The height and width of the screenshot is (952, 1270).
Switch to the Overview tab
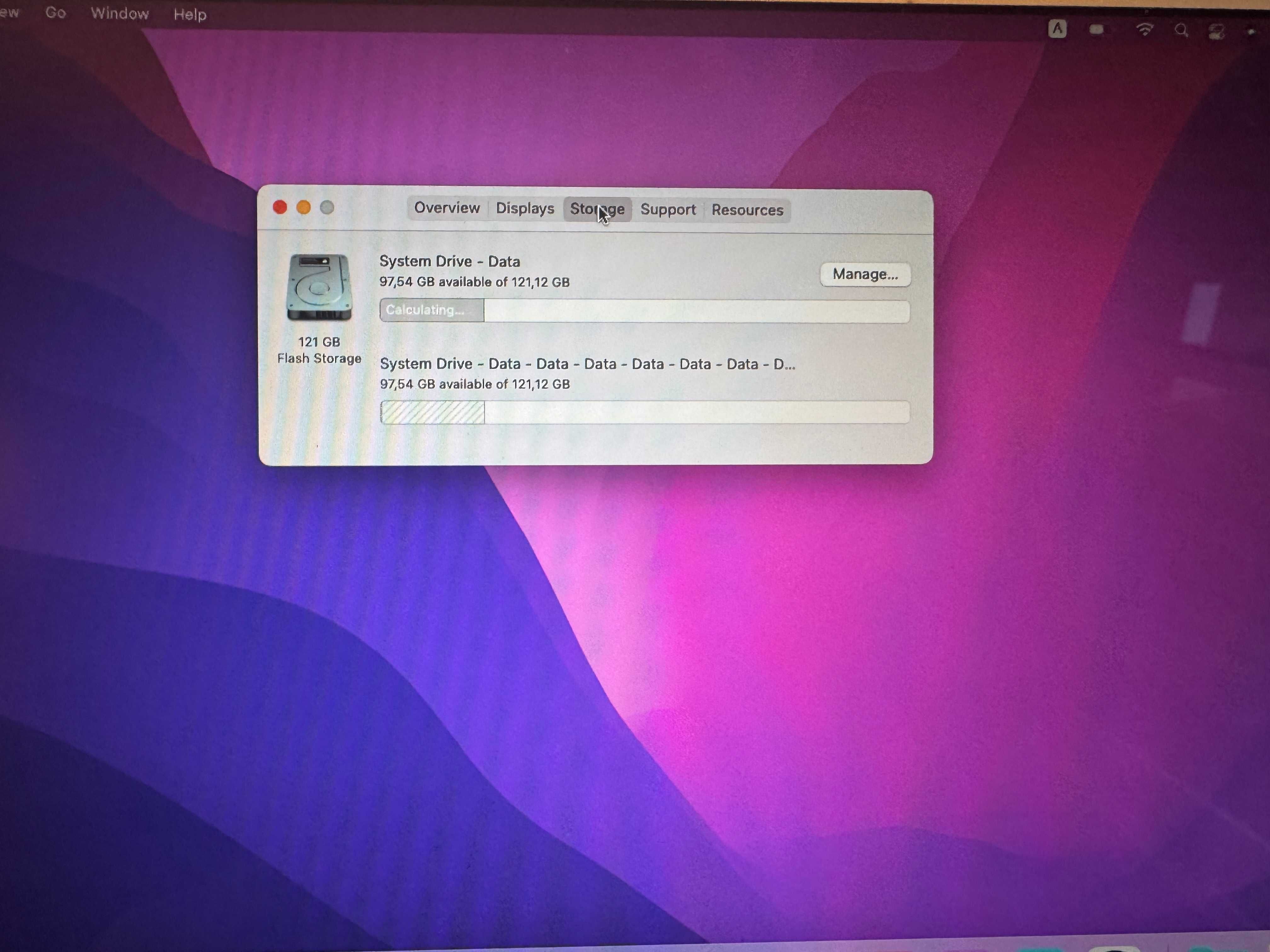pos(447,208)
